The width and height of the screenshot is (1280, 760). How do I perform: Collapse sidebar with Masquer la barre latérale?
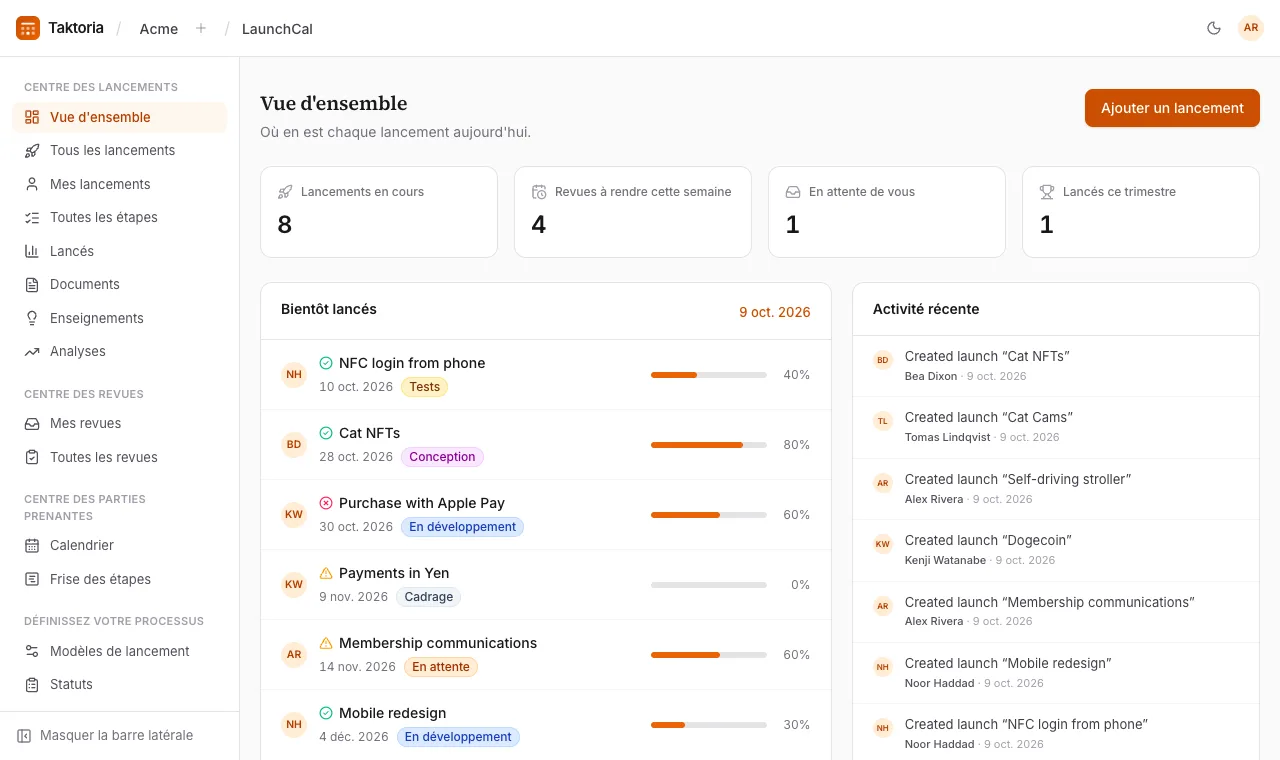point(105,735)
